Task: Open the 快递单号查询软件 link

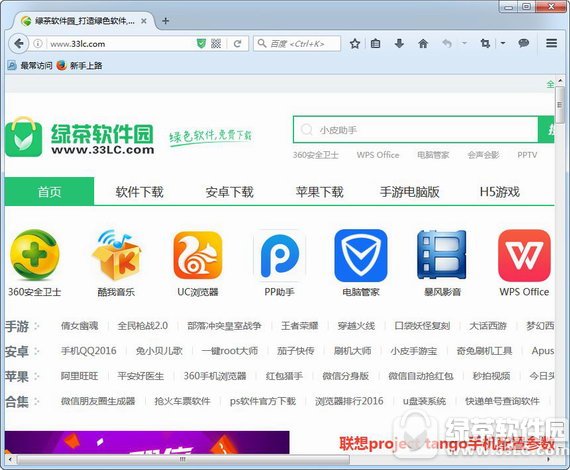Action: 502,401
